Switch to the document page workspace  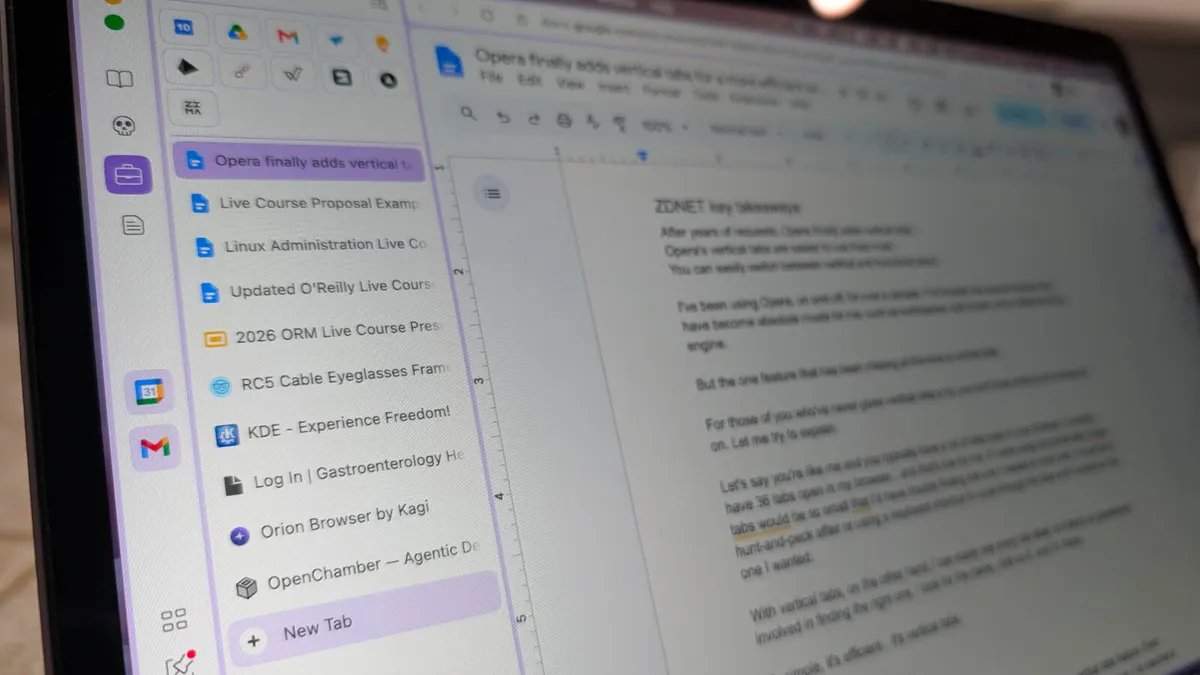point(132,225)
